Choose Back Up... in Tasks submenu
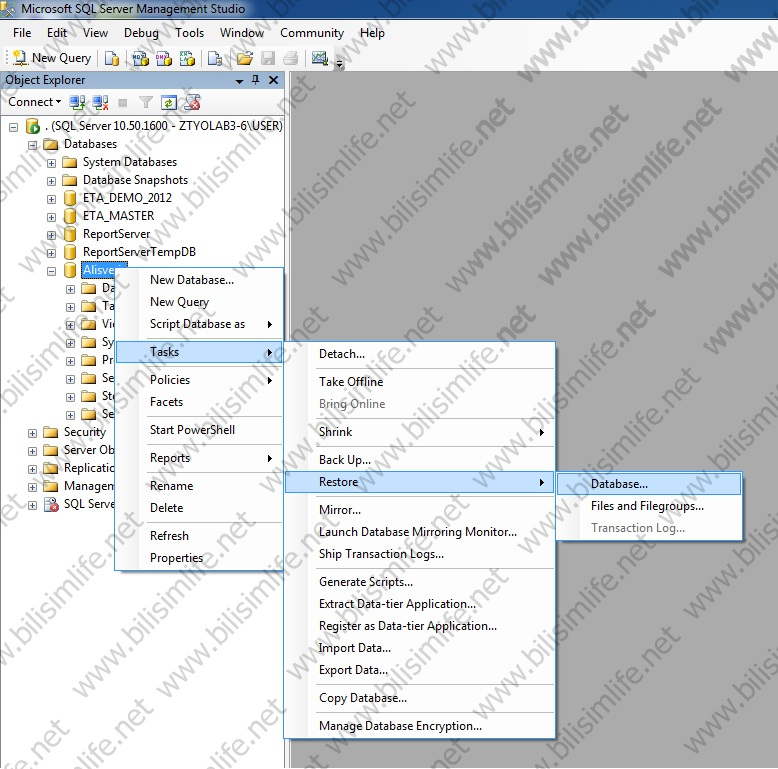Image resolution: width=778 pixels, height=769 pixels. coord(344,460)
